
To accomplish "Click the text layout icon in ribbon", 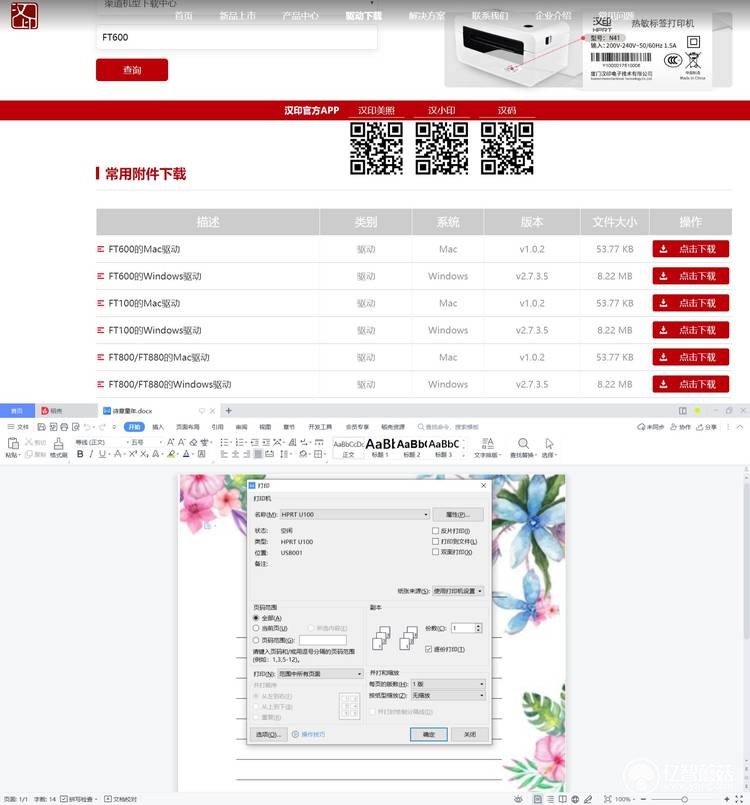I will click(x=487, y=444).
